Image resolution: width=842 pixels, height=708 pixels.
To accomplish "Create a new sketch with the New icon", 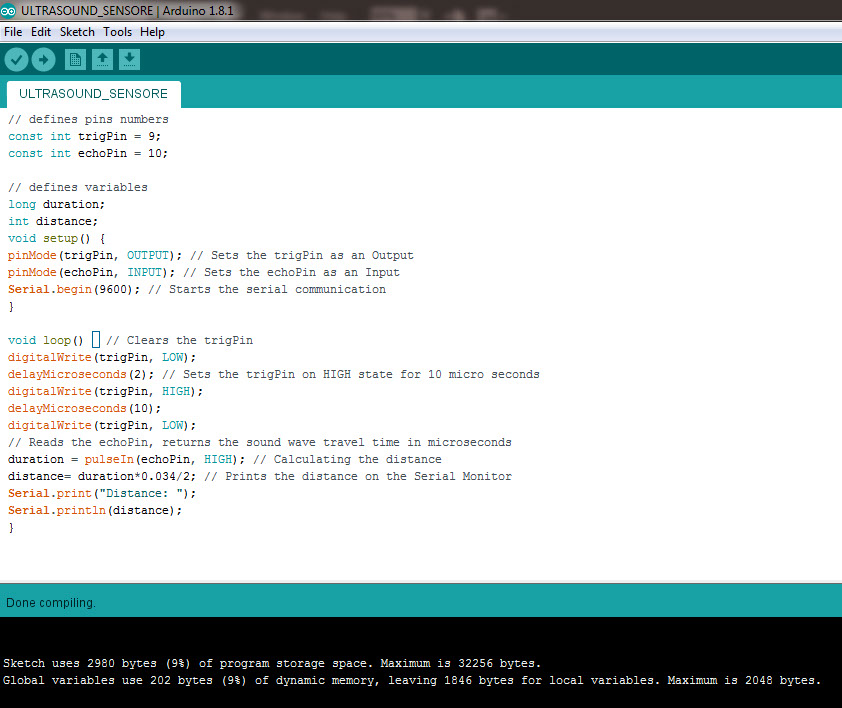I will point(75,60).
